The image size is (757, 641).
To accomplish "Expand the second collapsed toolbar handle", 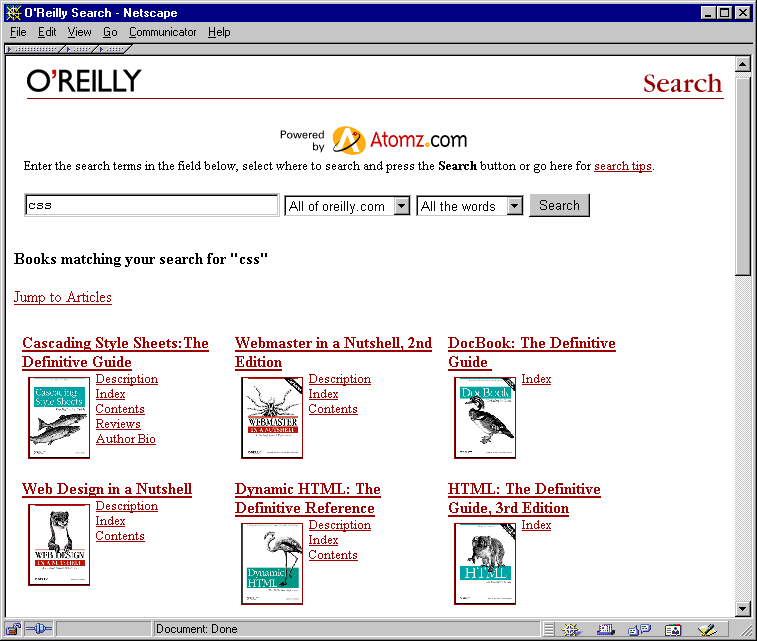I will [x=80, y=49].
